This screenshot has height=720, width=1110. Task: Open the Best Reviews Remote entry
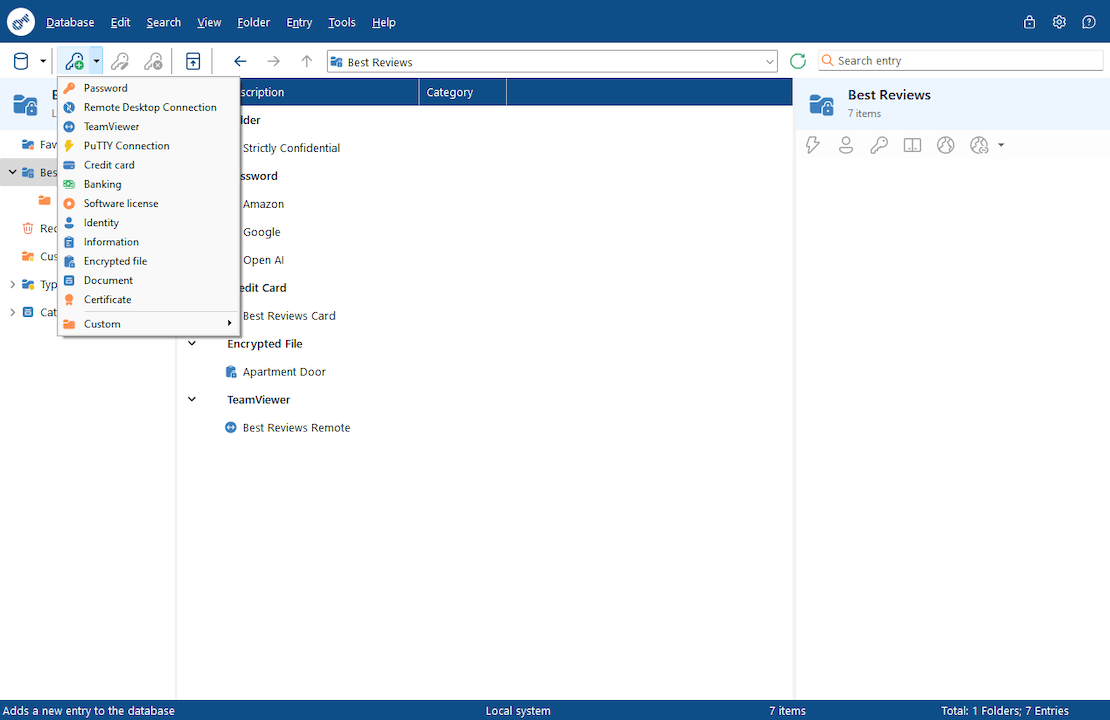tap(296, 428)
